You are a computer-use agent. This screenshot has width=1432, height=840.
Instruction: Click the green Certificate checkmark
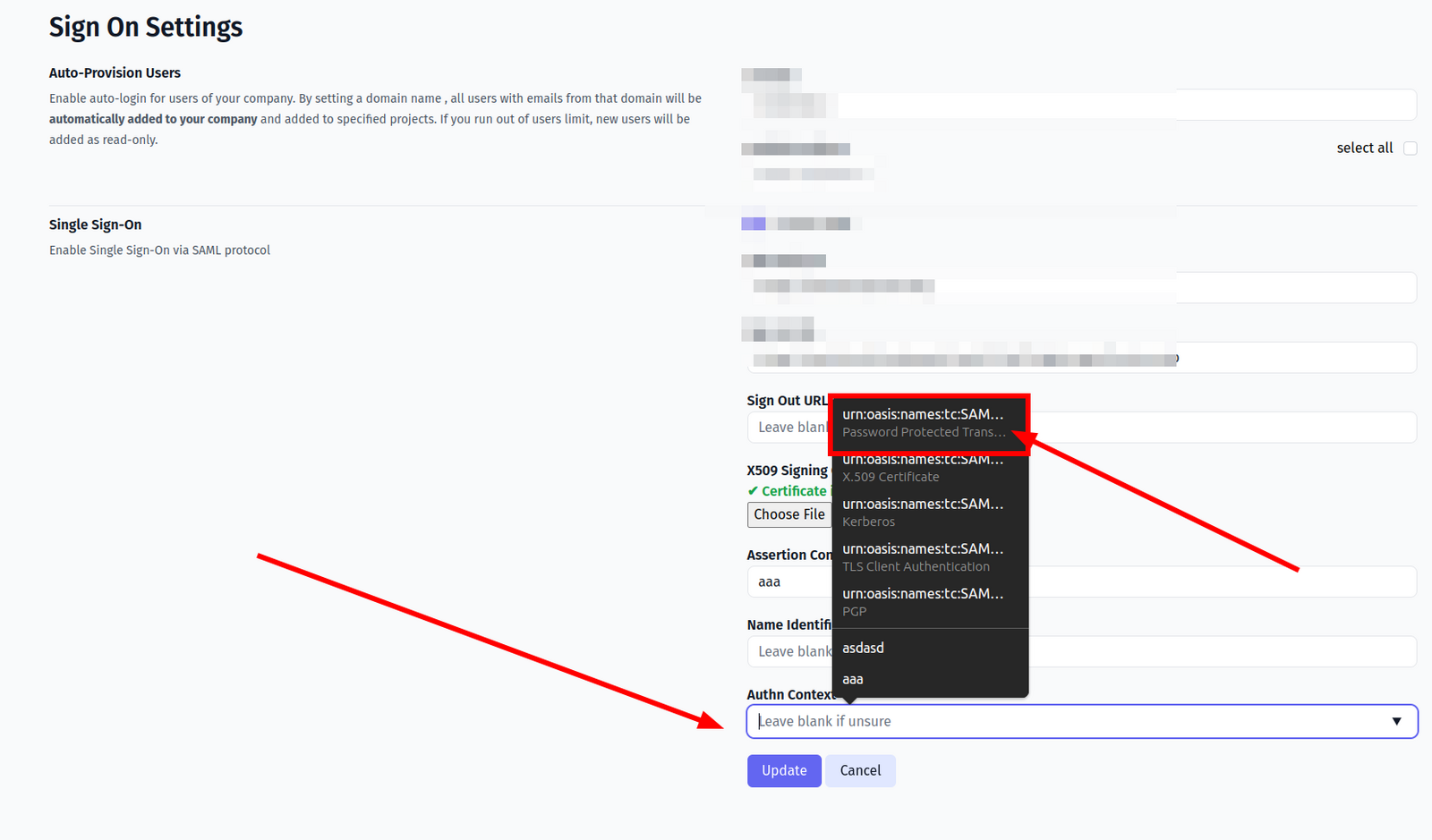click(x=753, y=491)
